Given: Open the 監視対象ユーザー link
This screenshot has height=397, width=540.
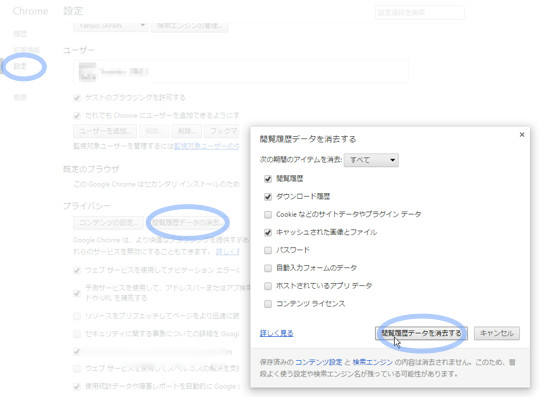Looking at the screenshot, I should (206, 146).
